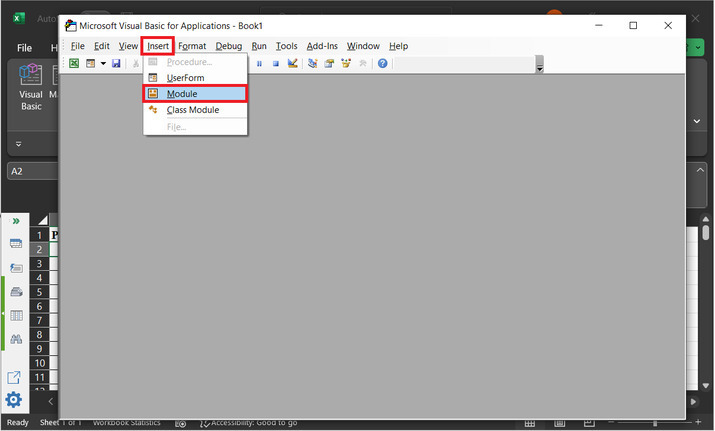Open the Edit menu
The height and width of the screenshot is (431, 715).
(102, 46)
